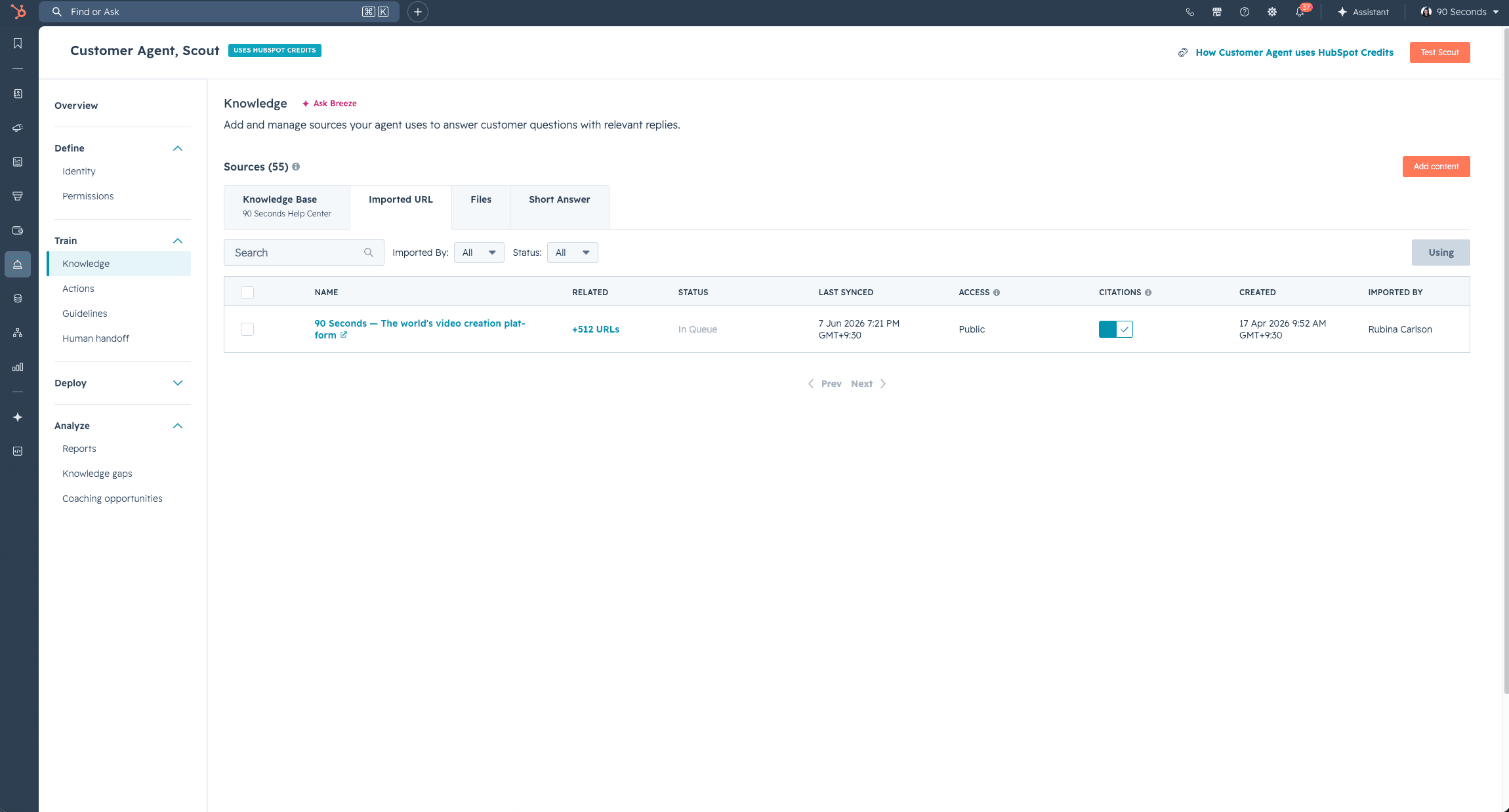Screen dimensions: 1509x812
Task: Select Knowledge under Train
Action: coord(119,264)
